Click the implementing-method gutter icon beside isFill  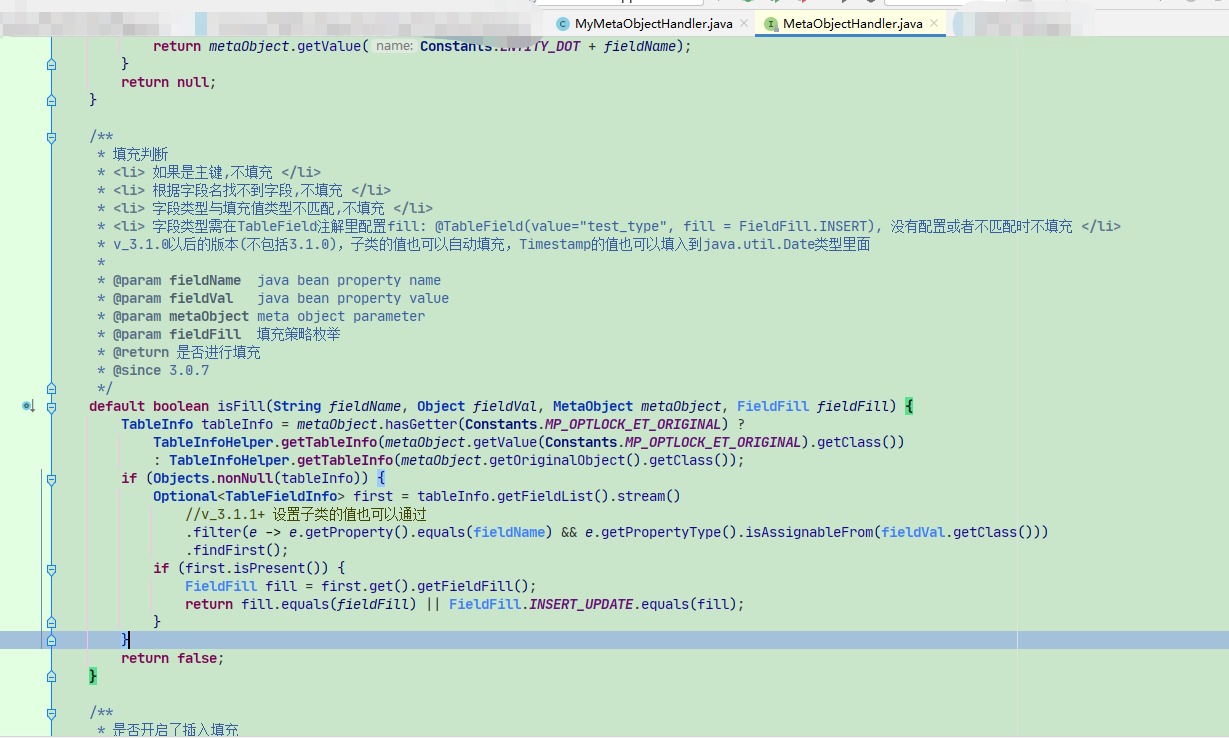pos(27,407)
